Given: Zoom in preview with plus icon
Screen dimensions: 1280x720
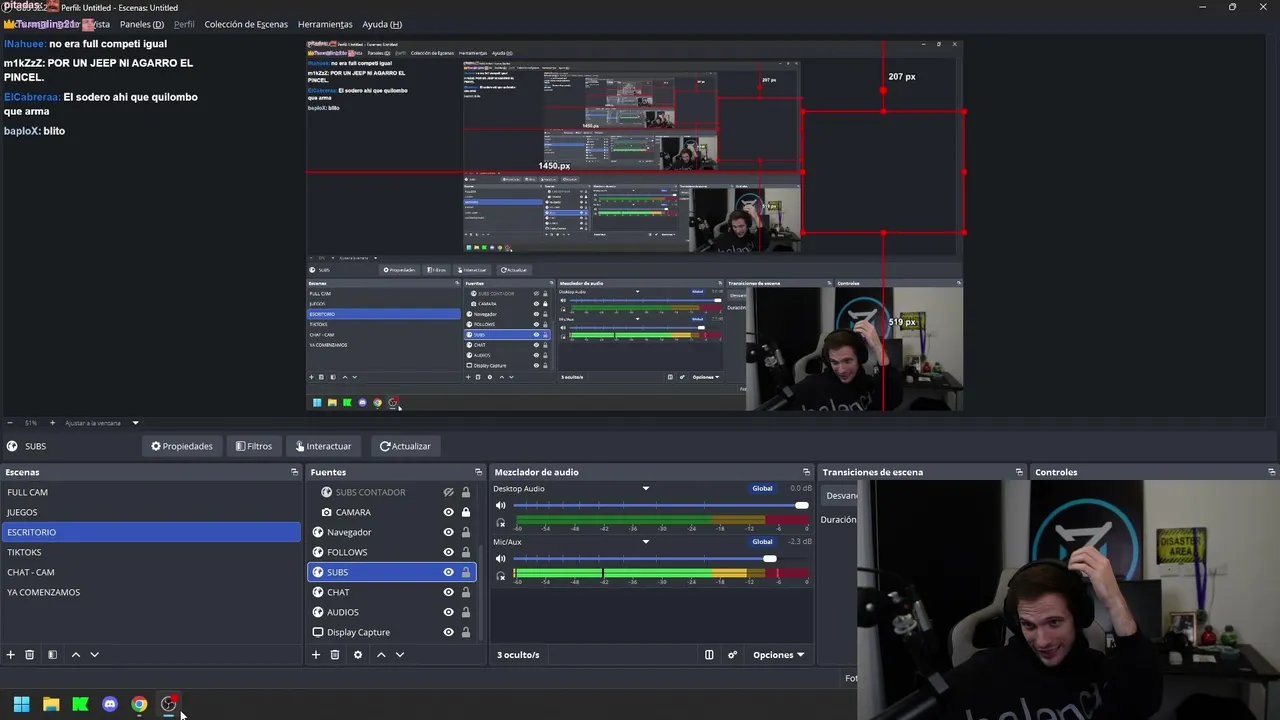Looking at the screenshot, I should pos(52,423).
